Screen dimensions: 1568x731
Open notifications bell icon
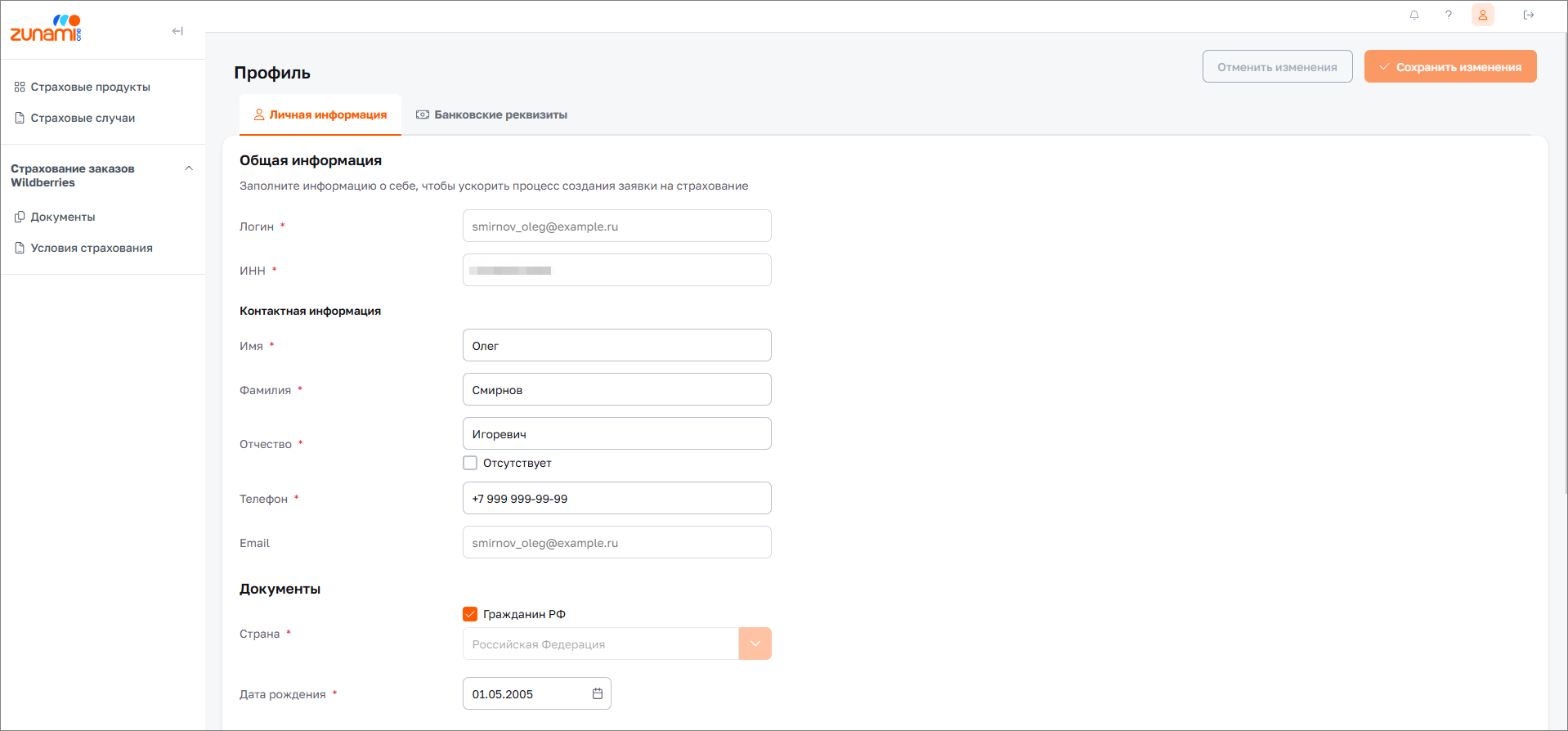point(1414,15)
